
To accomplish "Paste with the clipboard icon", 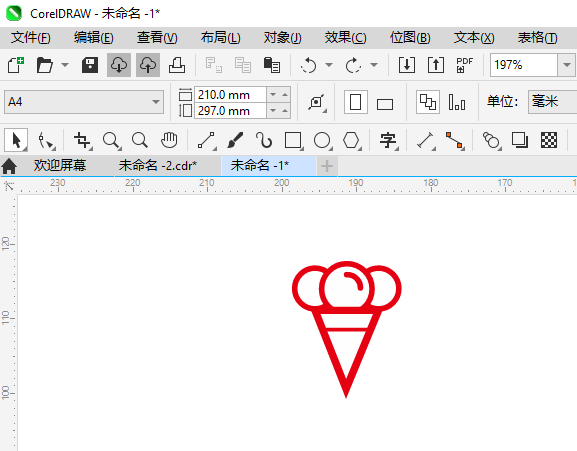I will click(x=272, y=65).
